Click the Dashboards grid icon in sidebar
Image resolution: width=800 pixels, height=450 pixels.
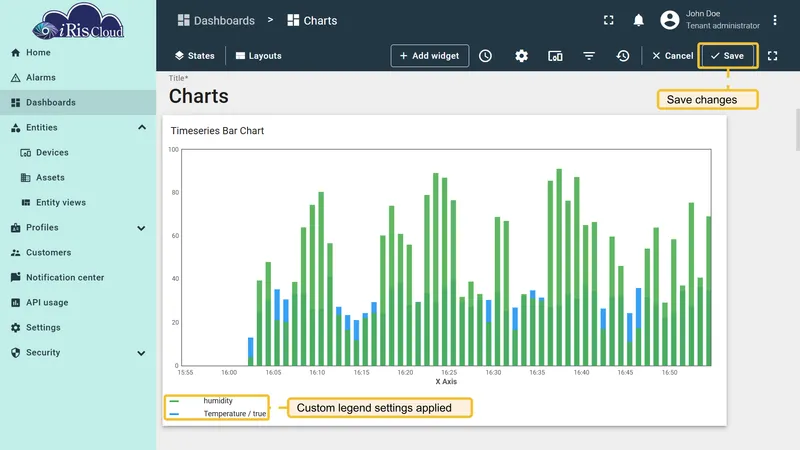pyautogui.click(x=15, y=103)
